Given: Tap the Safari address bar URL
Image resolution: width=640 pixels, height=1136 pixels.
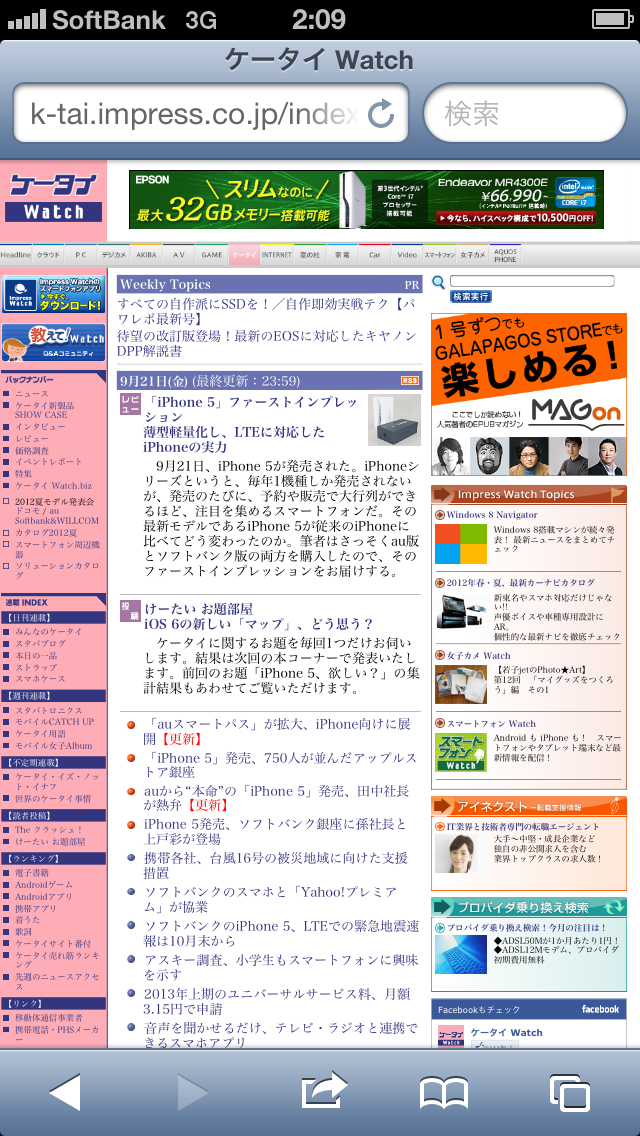Looking at the screenshot, I should pos(194,114).
